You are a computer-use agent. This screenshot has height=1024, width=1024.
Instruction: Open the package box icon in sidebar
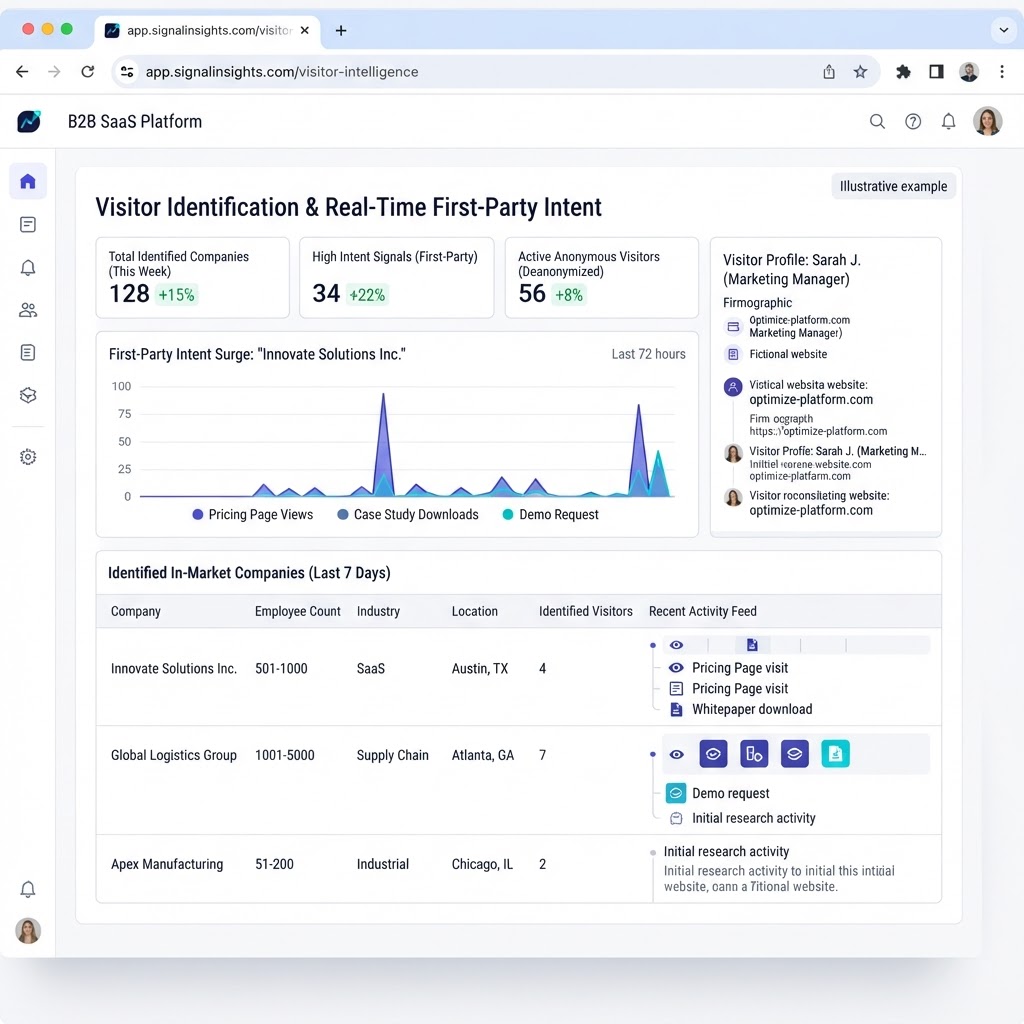pyautogui.click(x=27, y=395)
